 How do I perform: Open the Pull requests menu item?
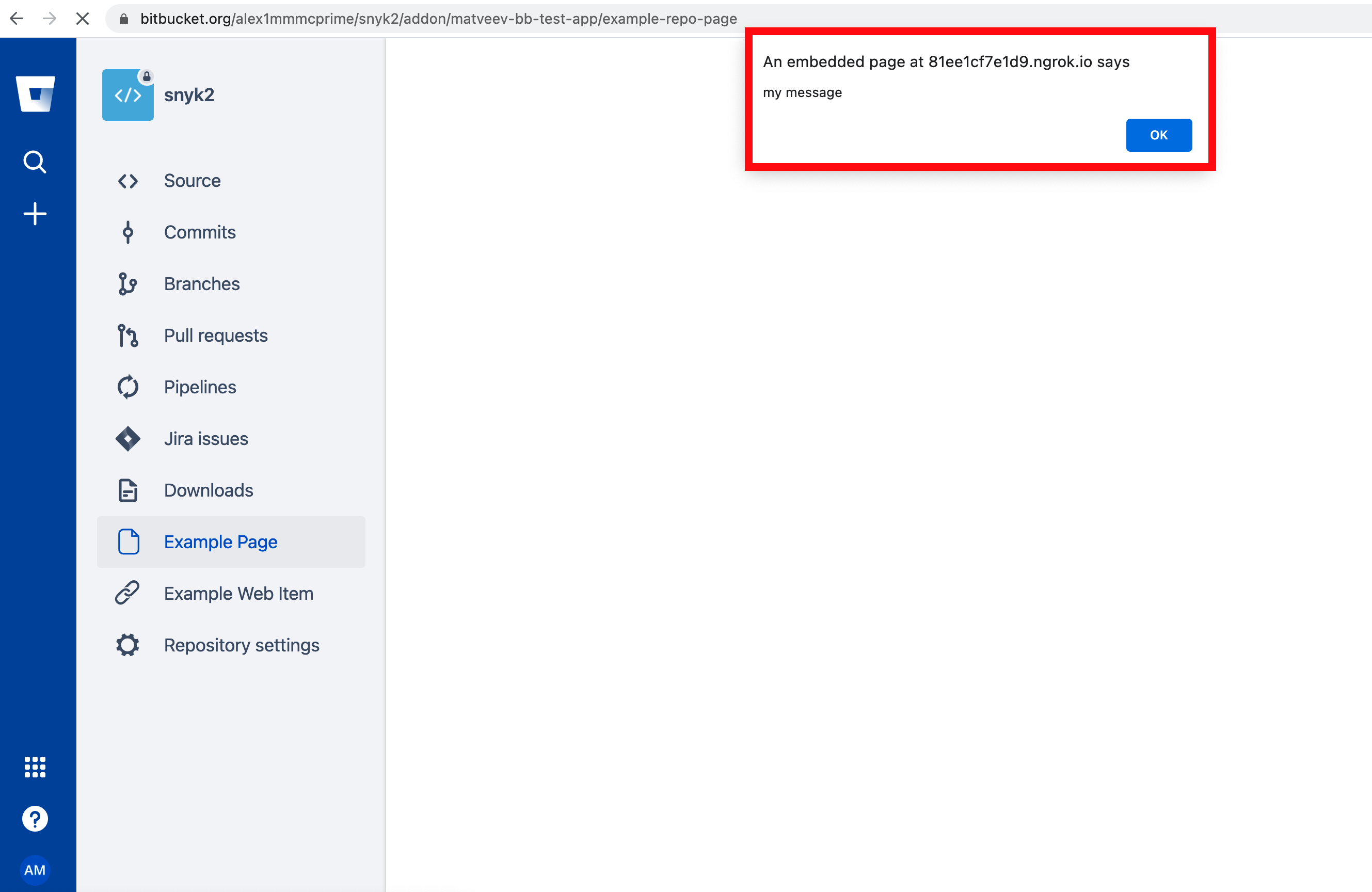[x=231, y=336]
